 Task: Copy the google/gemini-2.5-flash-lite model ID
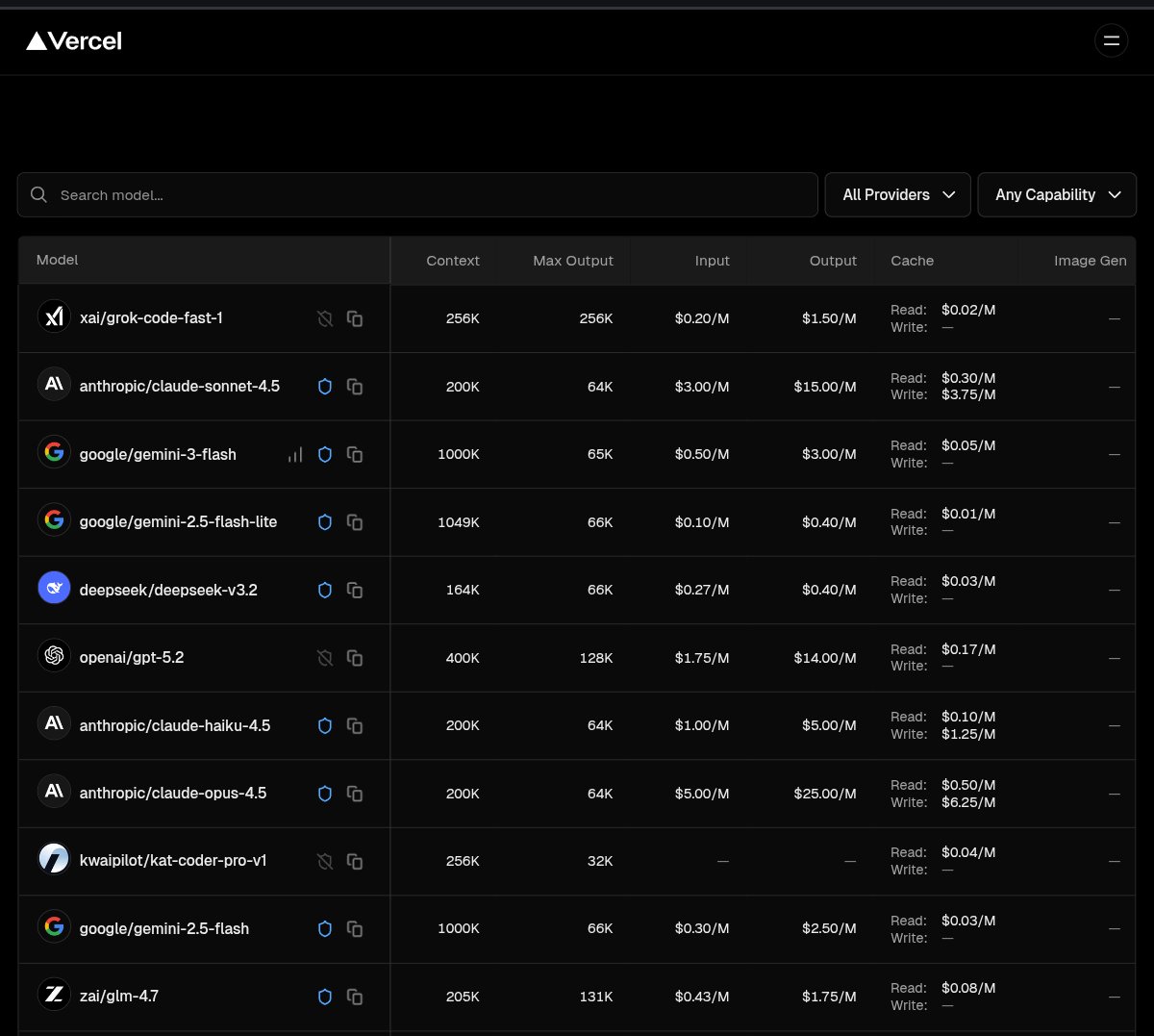355,522
